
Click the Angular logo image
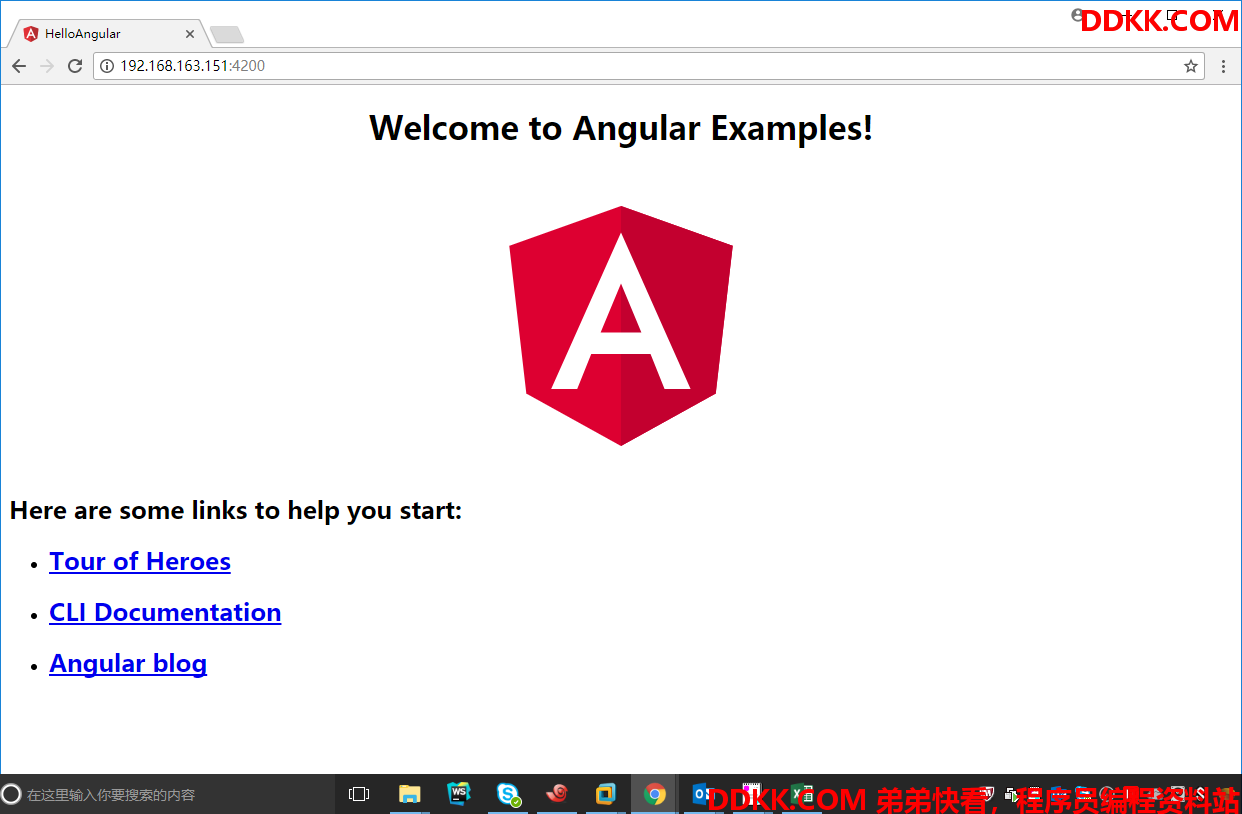point(621,326)
